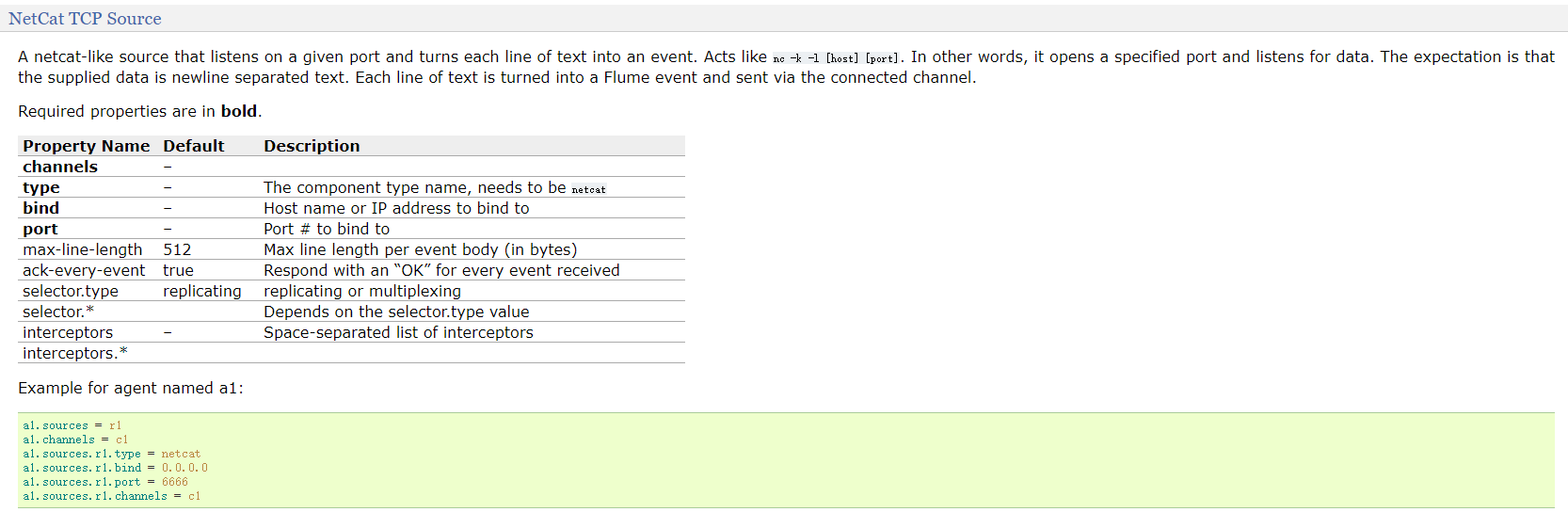Click the 6666 port value in code
Viewport: 1568px width, 512px height.
[x=175, y=482]
